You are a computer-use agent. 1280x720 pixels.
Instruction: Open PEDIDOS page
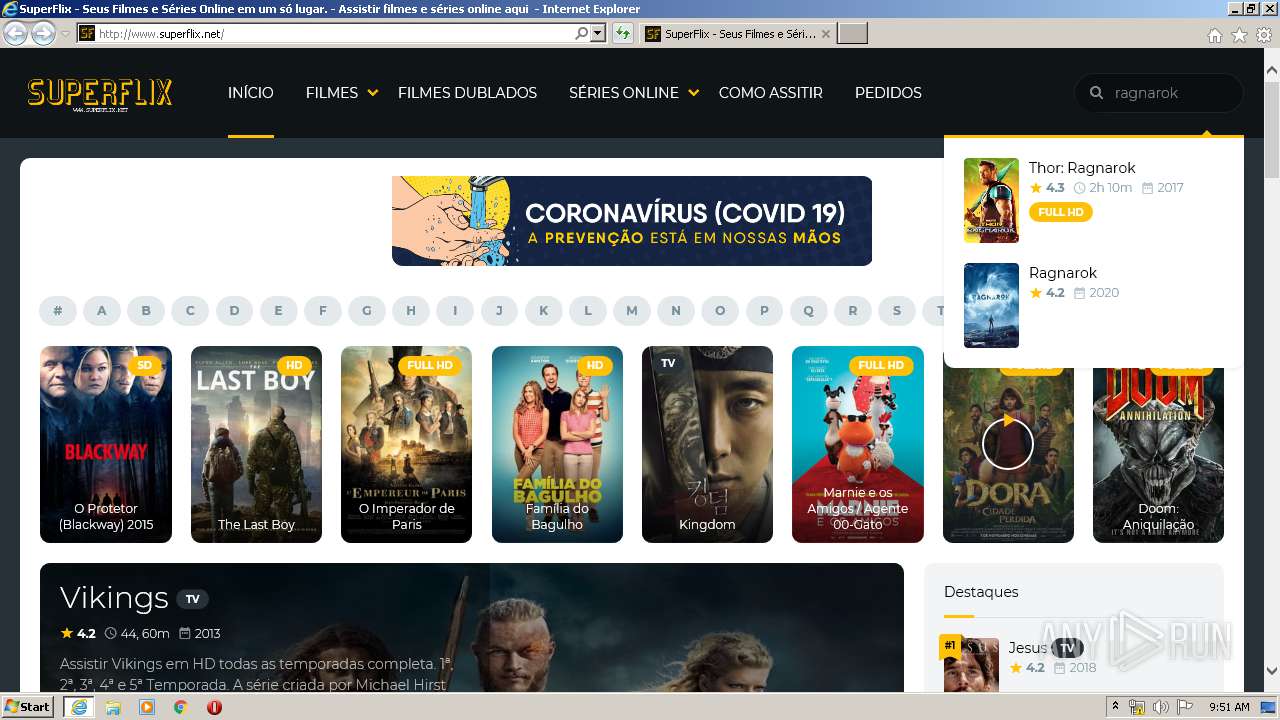click(x=888, y=93)
